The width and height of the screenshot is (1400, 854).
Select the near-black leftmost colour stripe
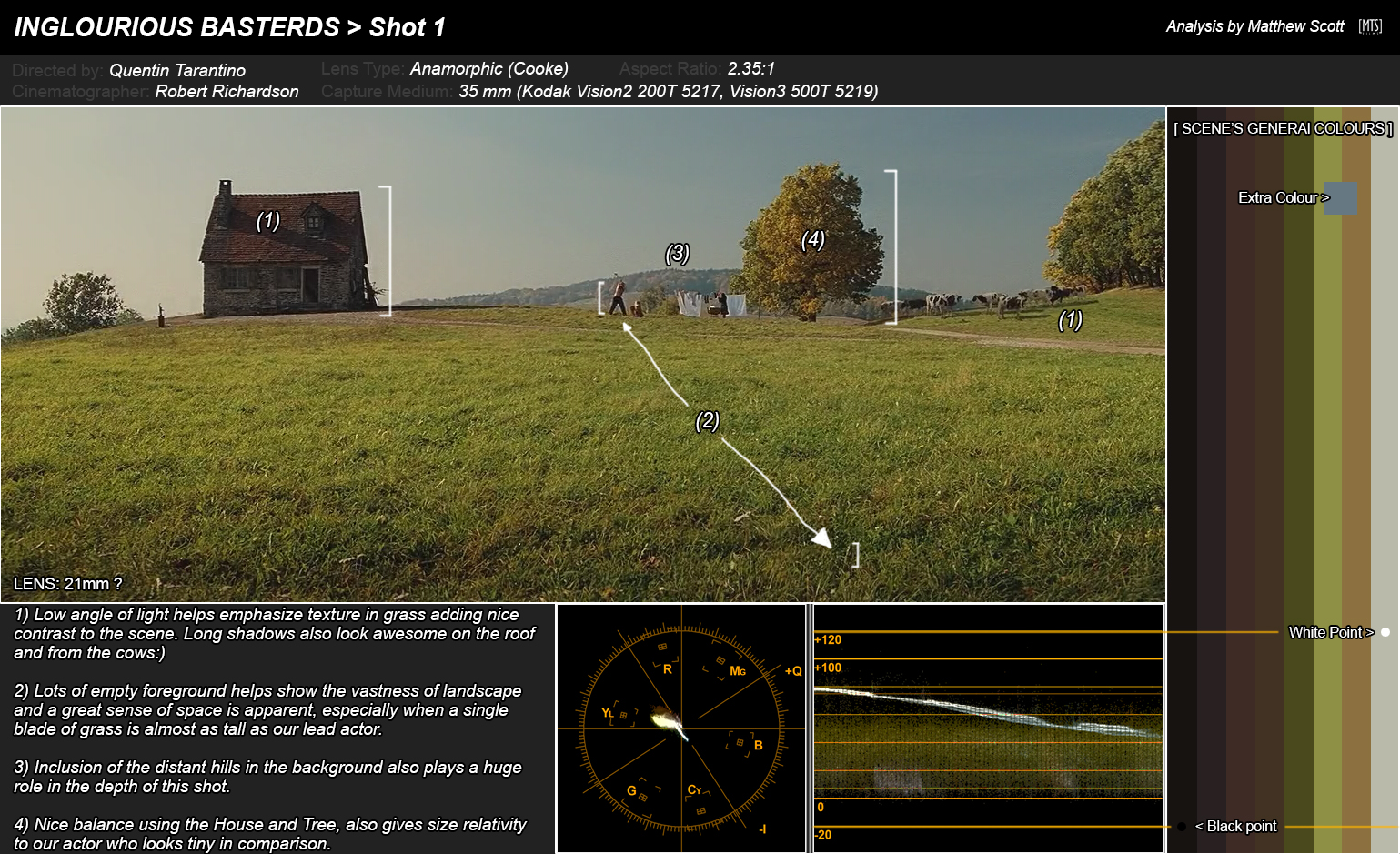pyautogui.click(x=1183, y=480)
